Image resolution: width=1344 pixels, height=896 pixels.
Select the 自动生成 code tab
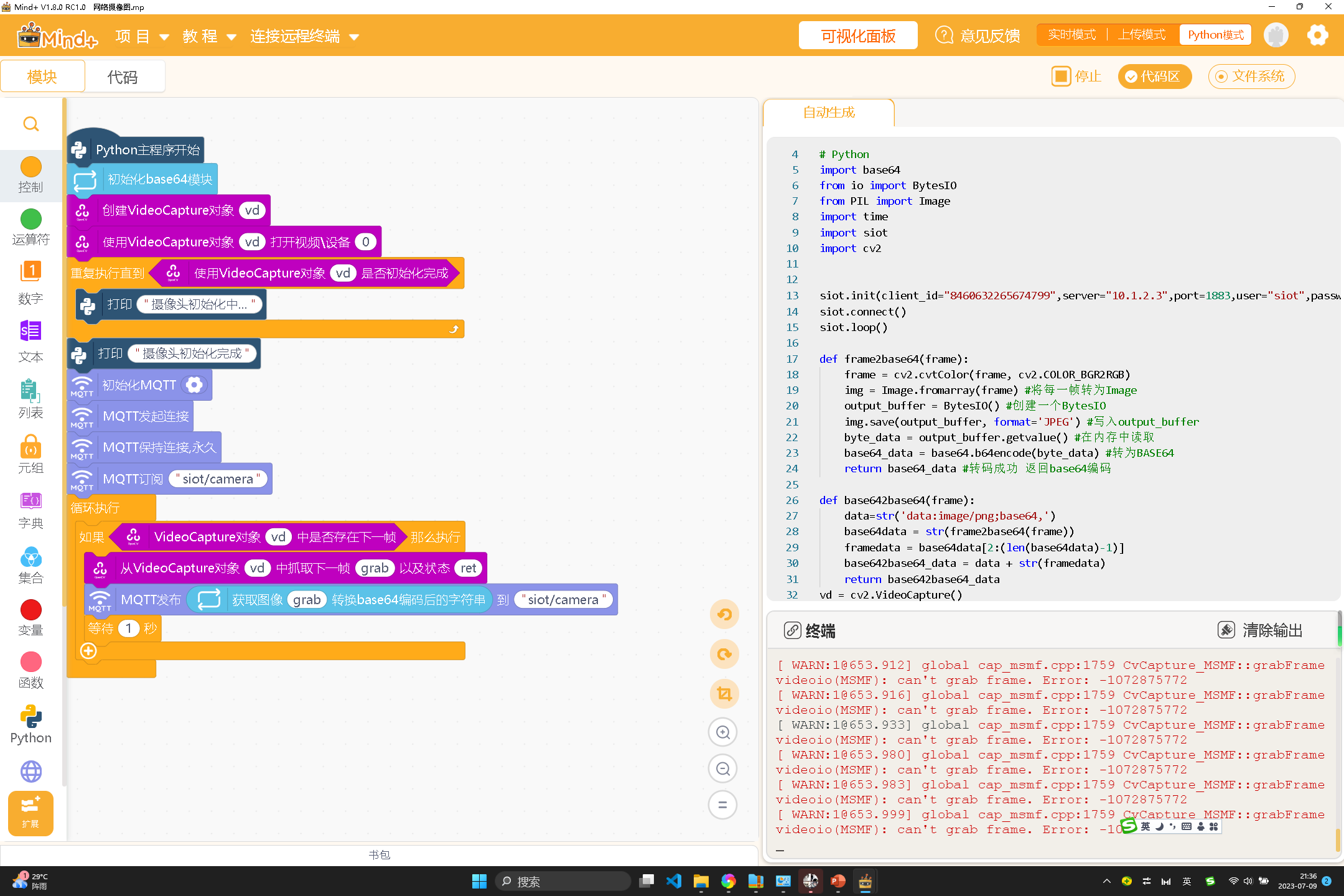[829, 113]
